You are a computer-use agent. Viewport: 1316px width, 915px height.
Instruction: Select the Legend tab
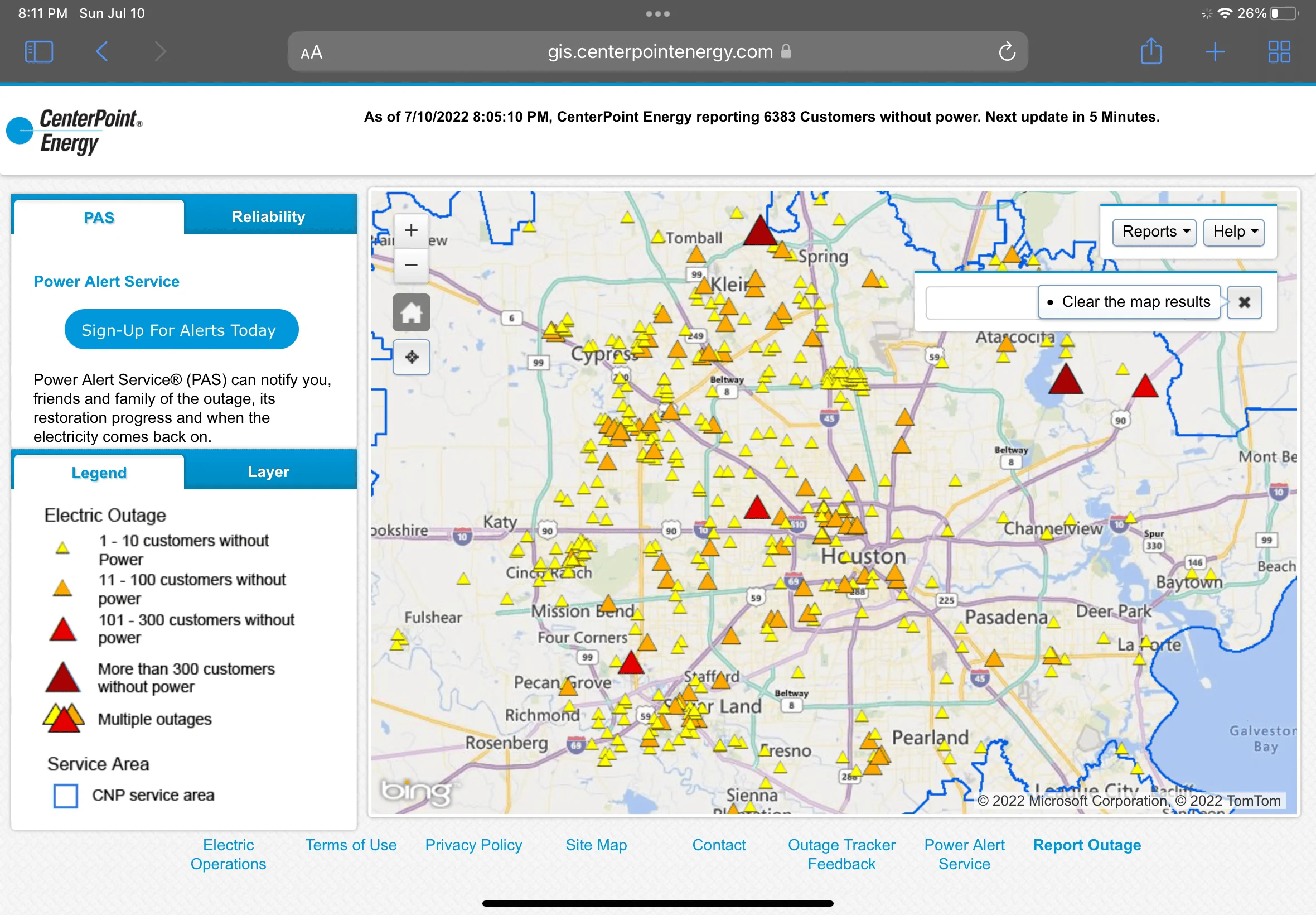pyautogui.click(x=99, y=473)
